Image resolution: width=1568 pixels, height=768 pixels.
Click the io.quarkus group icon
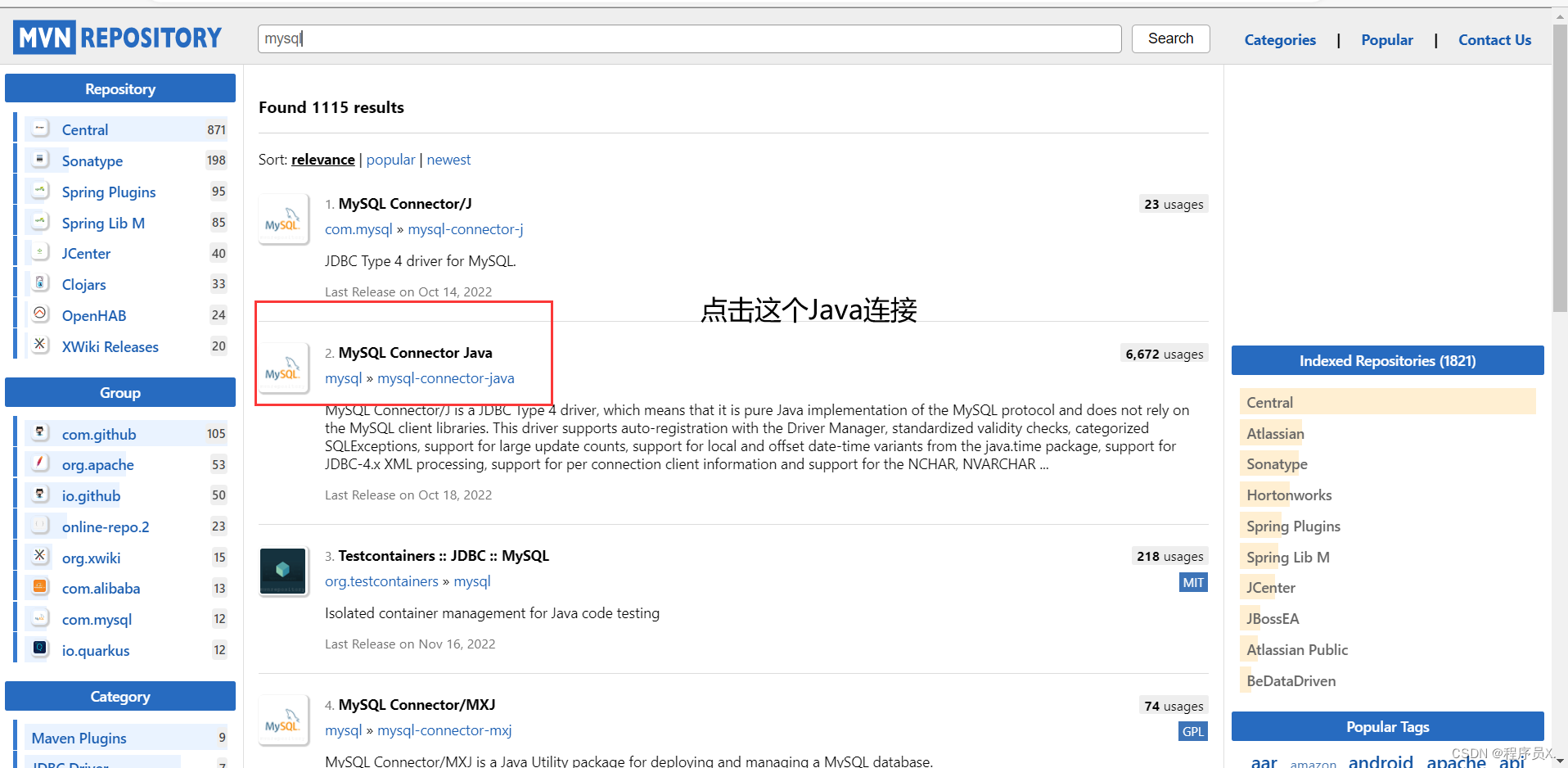click(x=40, y=649)
